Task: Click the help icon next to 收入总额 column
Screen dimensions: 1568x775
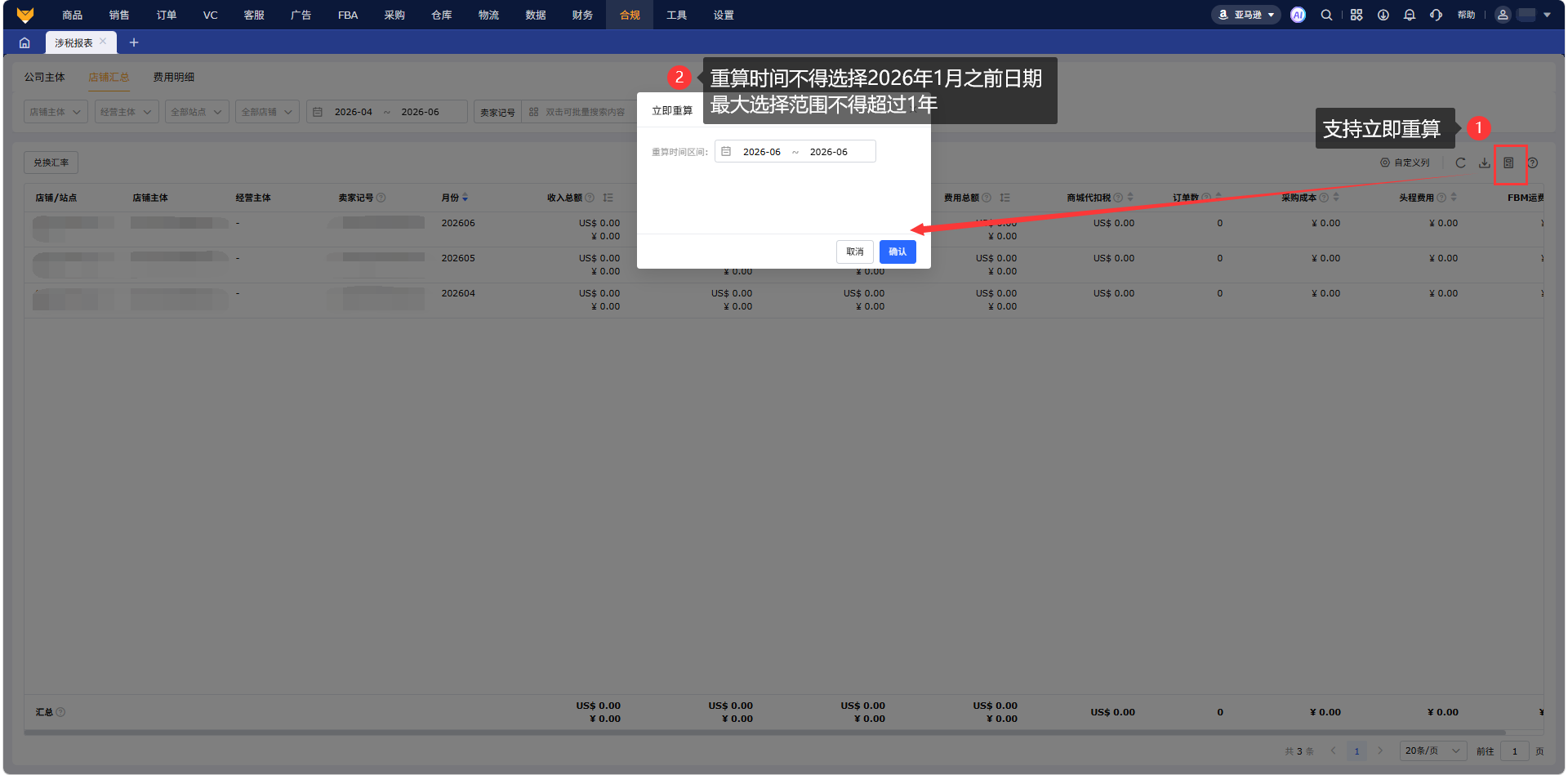Action: (x=590, y=198)
